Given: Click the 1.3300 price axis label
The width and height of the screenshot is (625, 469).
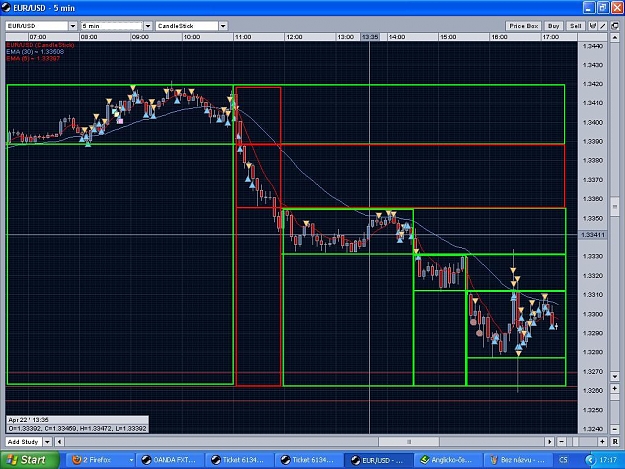Looking at the screenshot, I should point(592,314).
